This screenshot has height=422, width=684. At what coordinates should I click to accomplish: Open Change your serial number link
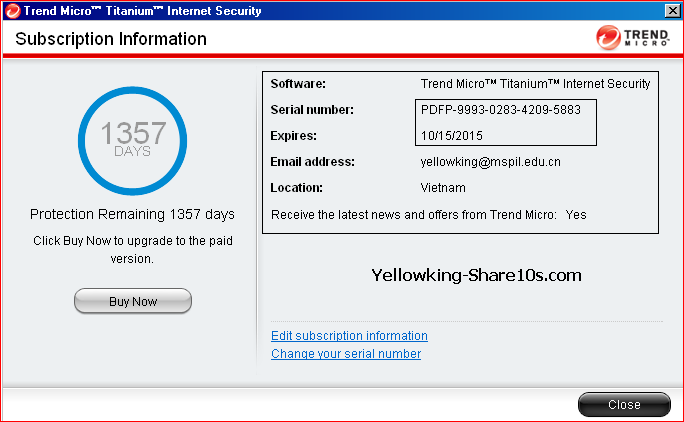click(346, 353)
